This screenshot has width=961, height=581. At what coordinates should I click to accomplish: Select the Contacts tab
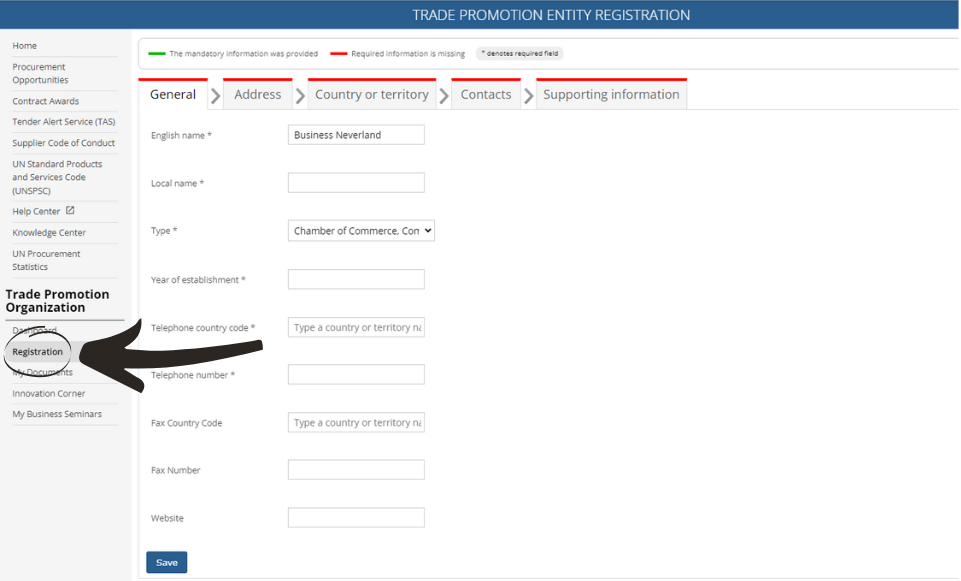[486, 94]
